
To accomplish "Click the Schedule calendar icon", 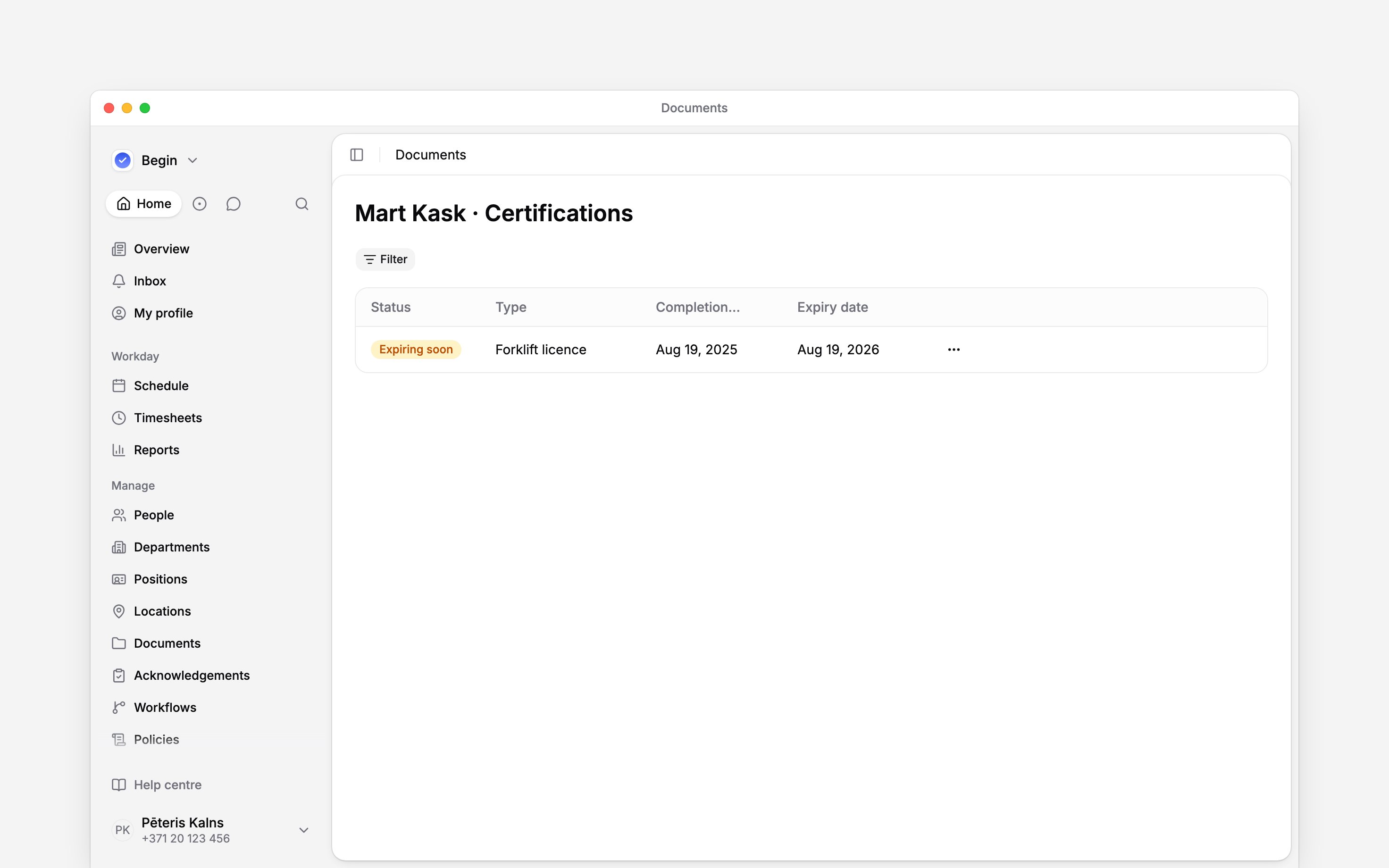I will click(x=119, y=386).
